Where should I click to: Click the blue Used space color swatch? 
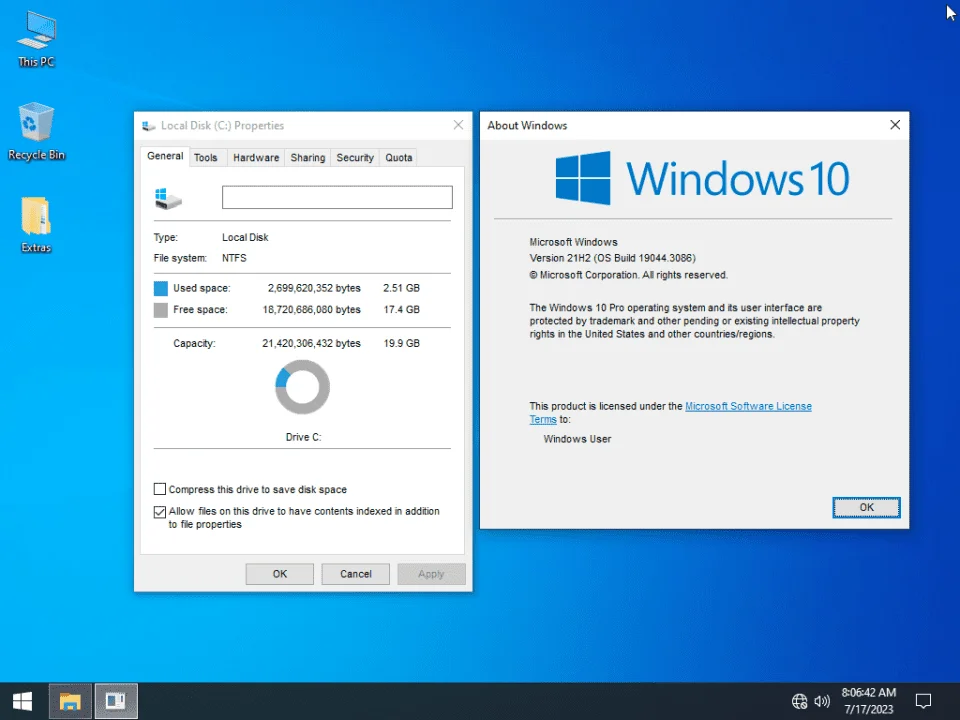pos(160,288)
